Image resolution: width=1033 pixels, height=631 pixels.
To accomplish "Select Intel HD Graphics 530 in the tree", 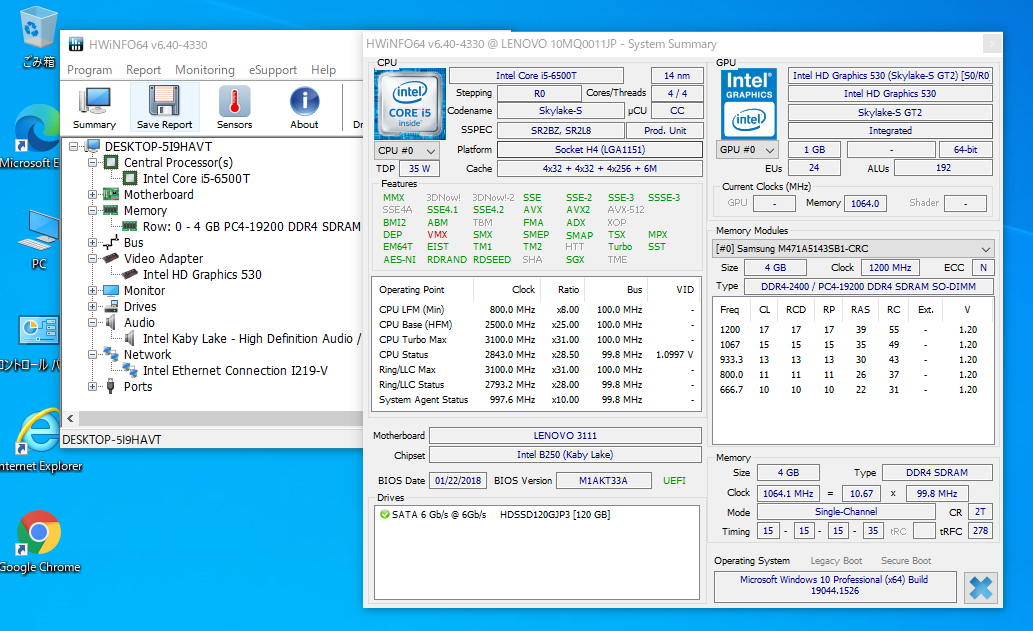I will pos(202,275).
